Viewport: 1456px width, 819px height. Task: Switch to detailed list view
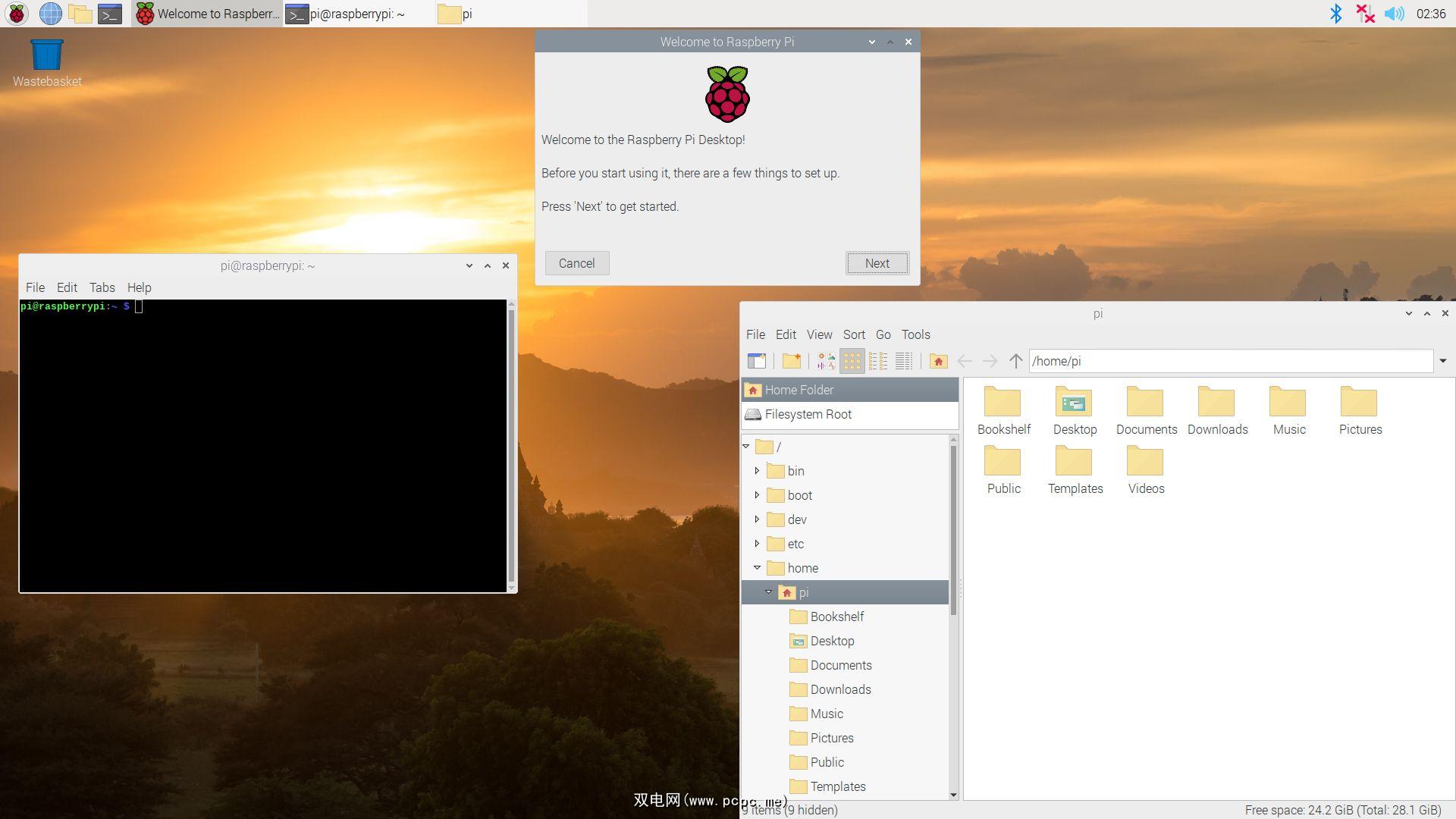(904, 361)
